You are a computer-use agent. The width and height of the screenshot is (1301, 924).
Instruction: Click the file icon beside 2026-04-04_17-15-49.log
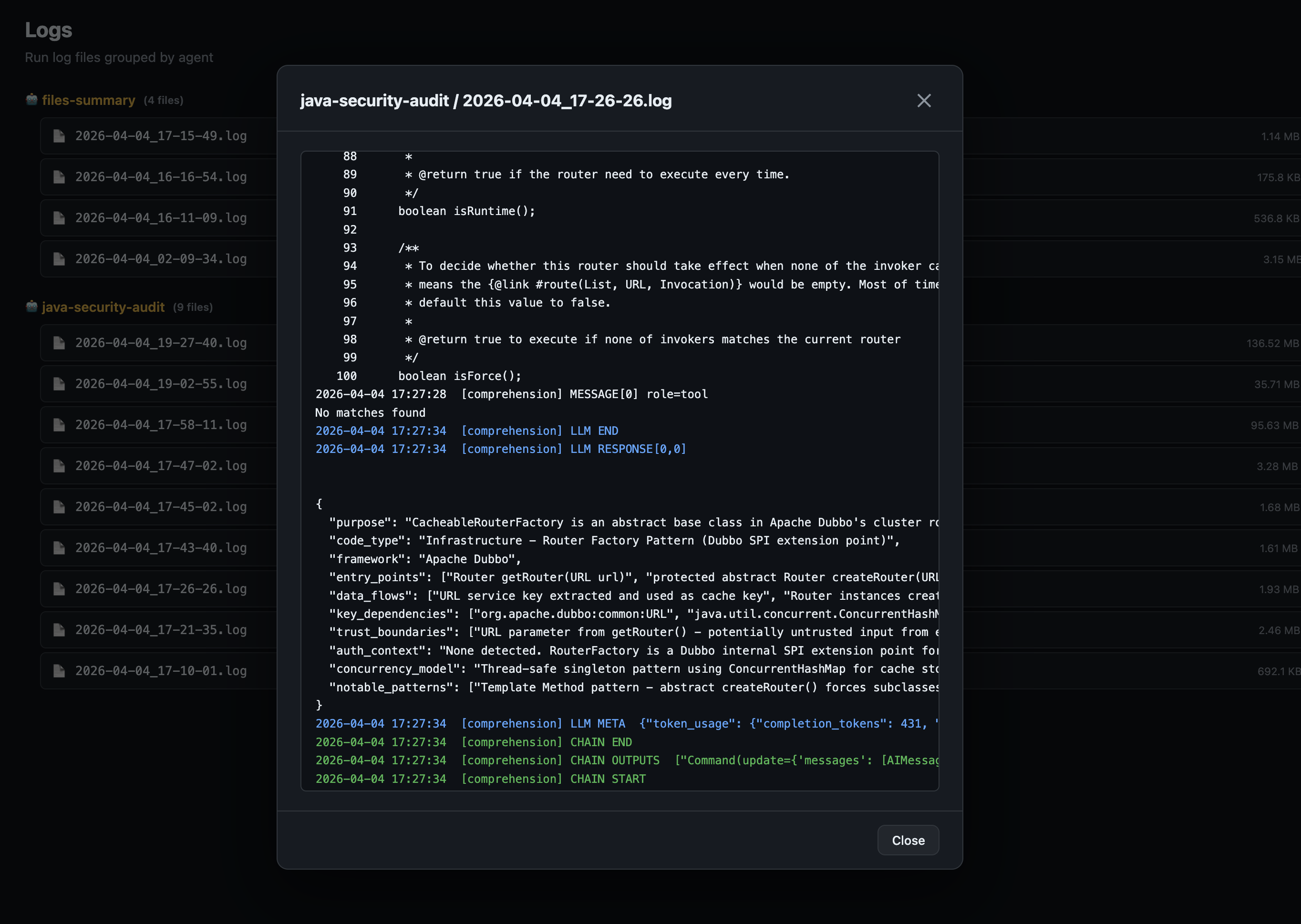tap(60, 136)
